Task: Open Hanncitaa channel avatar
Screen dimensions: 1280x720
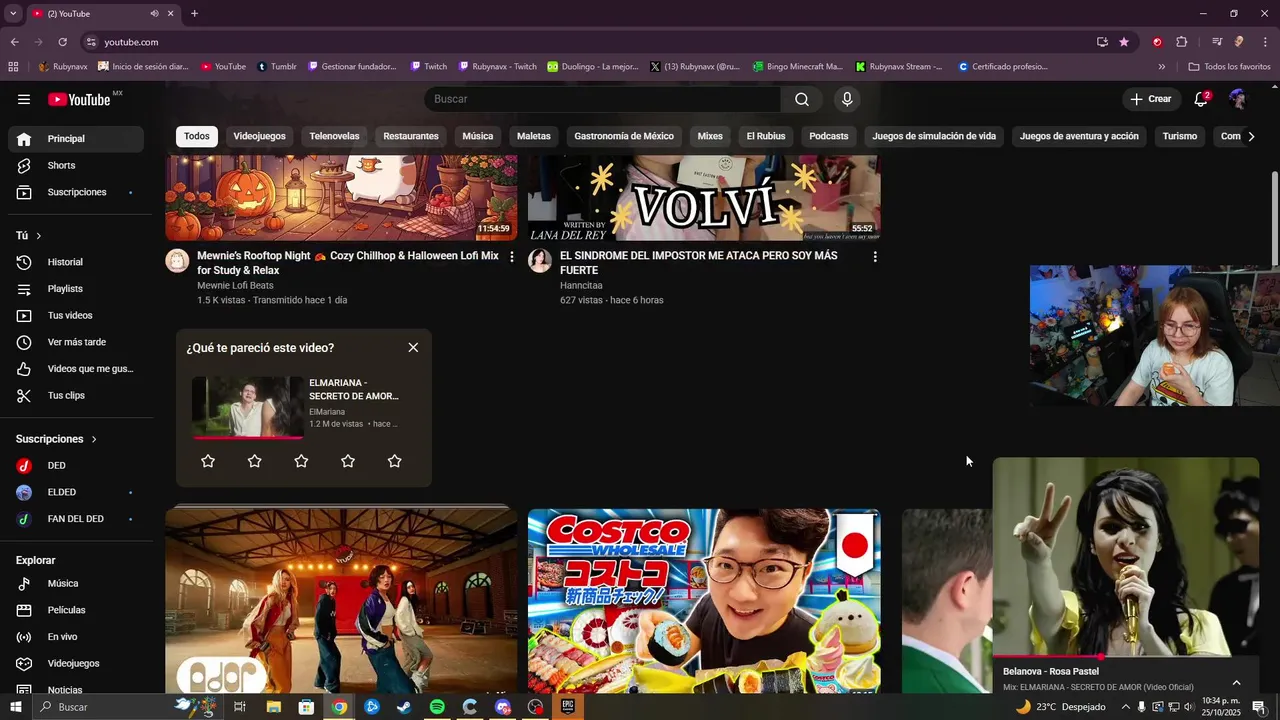Action: [x=540, y=261]
